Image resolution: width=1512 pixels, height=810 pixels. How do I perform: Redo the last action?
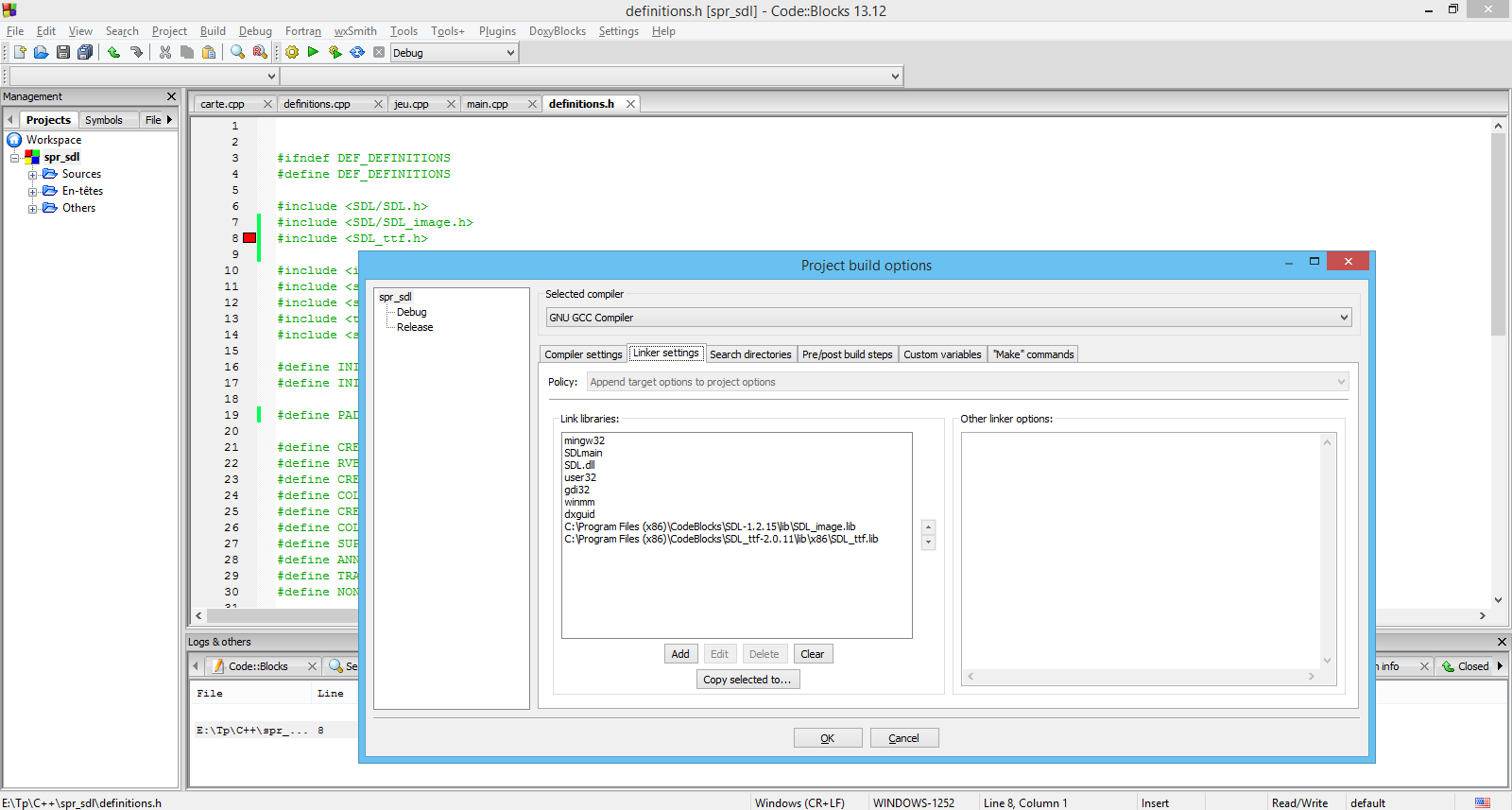tap(136, 53)
